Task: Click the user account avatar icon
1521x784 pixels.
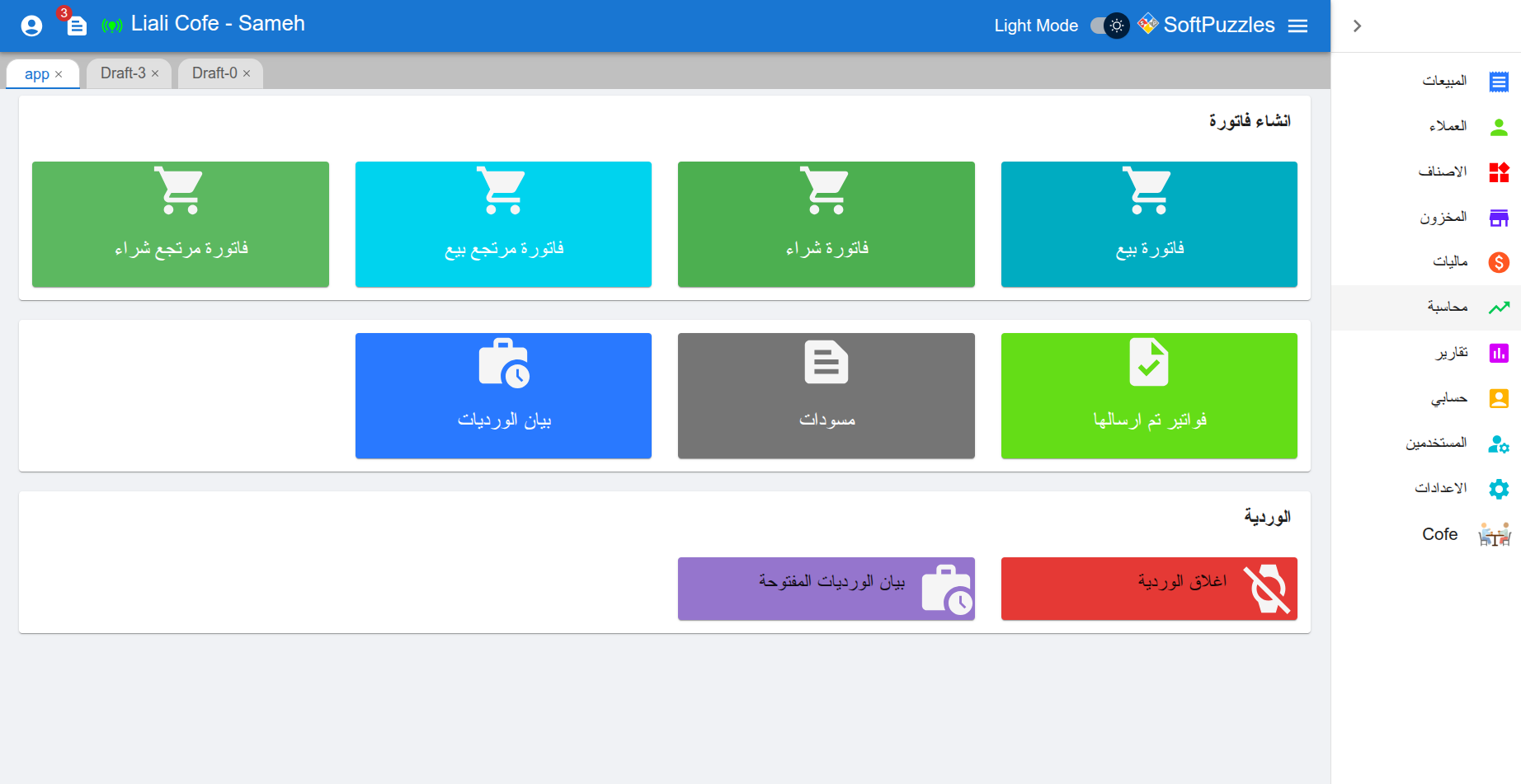Action: tap(31, 26)
